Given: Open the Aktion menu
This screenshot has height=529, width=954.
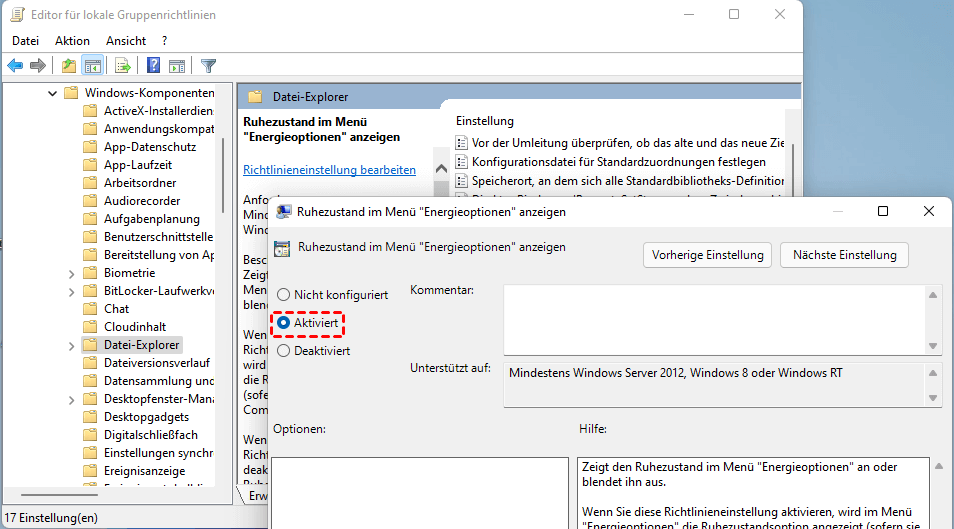Looking at the screenshot, I should click(72, 41).
